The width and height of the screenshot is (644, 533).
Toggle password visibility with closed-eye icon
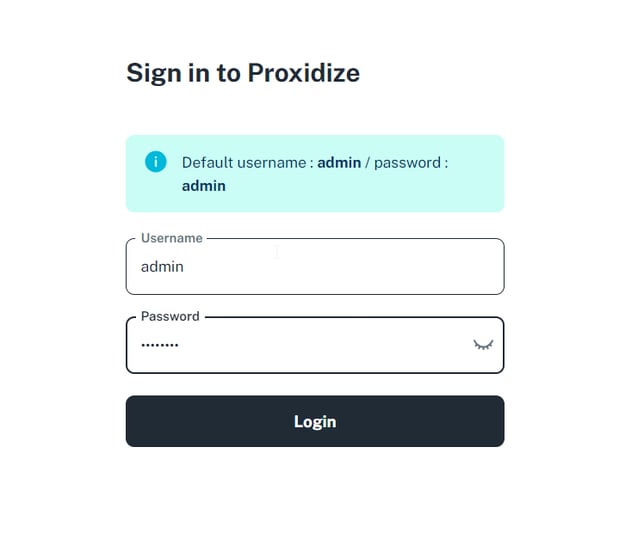click(x=483, y=345)
